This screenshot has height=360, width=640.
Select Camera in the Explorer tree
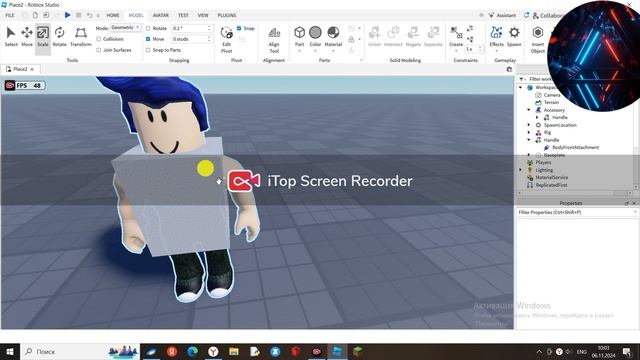[x=552, y=95]
